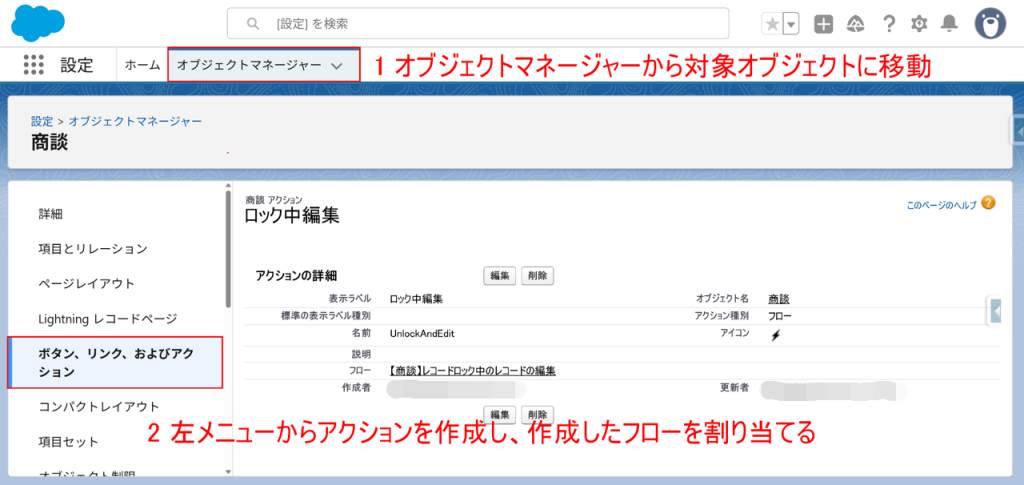The image size is (1024, 485).
Task: Switch to the ホーム tab
Action: [x=142, y=65]
